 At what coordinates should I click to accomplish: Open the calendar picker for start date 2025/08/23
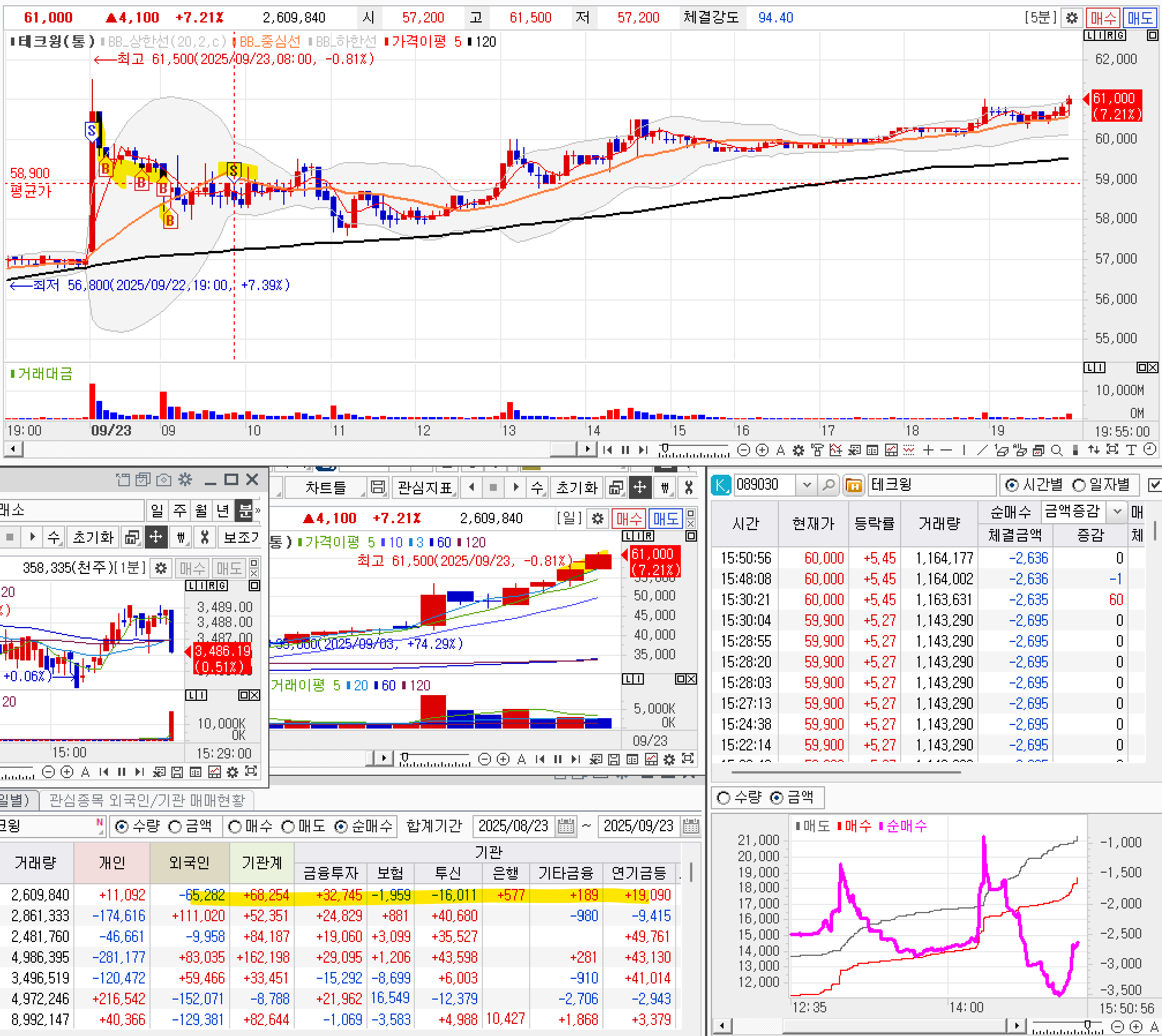566,827
